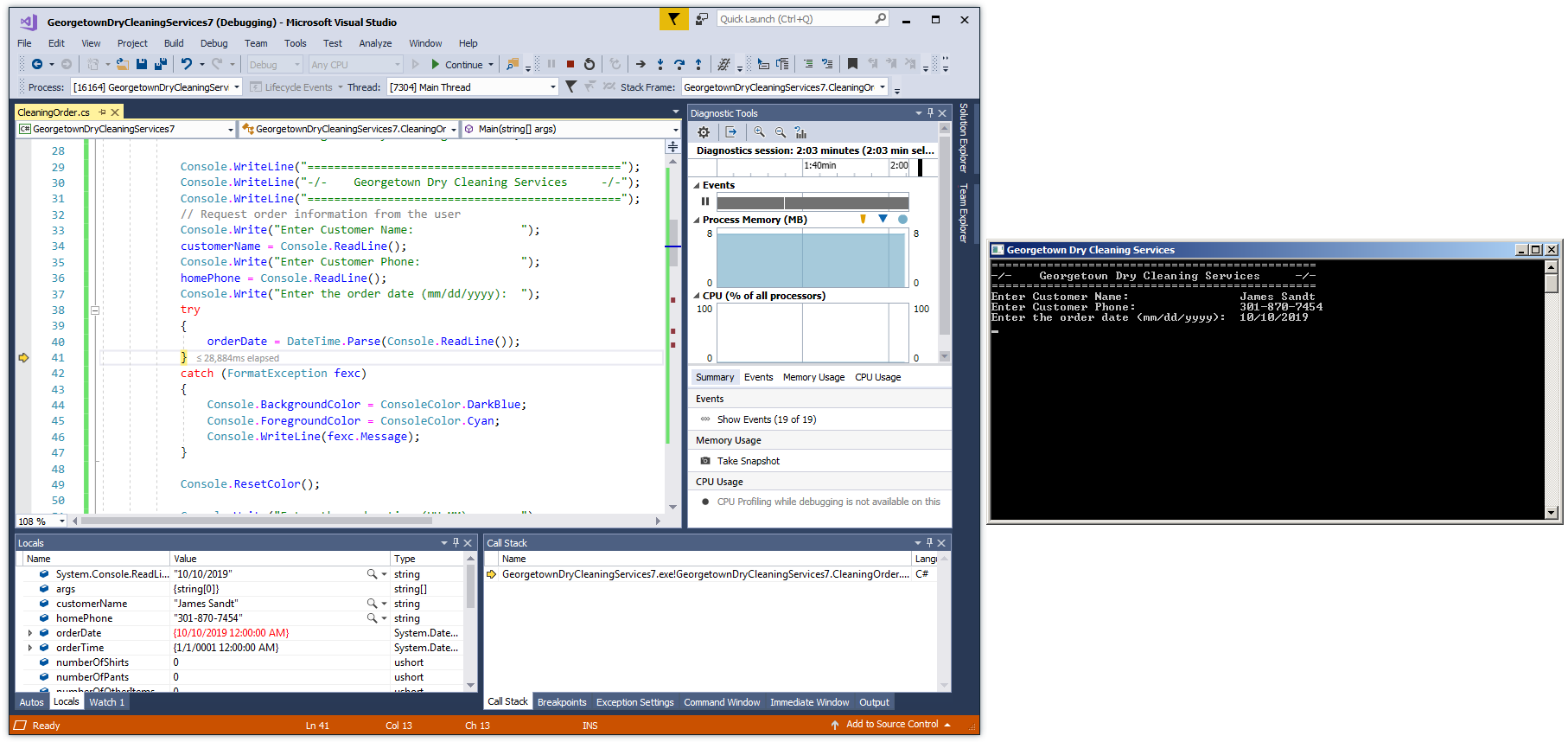
Task: Click Show Next Statement arrow icon
Action: [641, 64]
